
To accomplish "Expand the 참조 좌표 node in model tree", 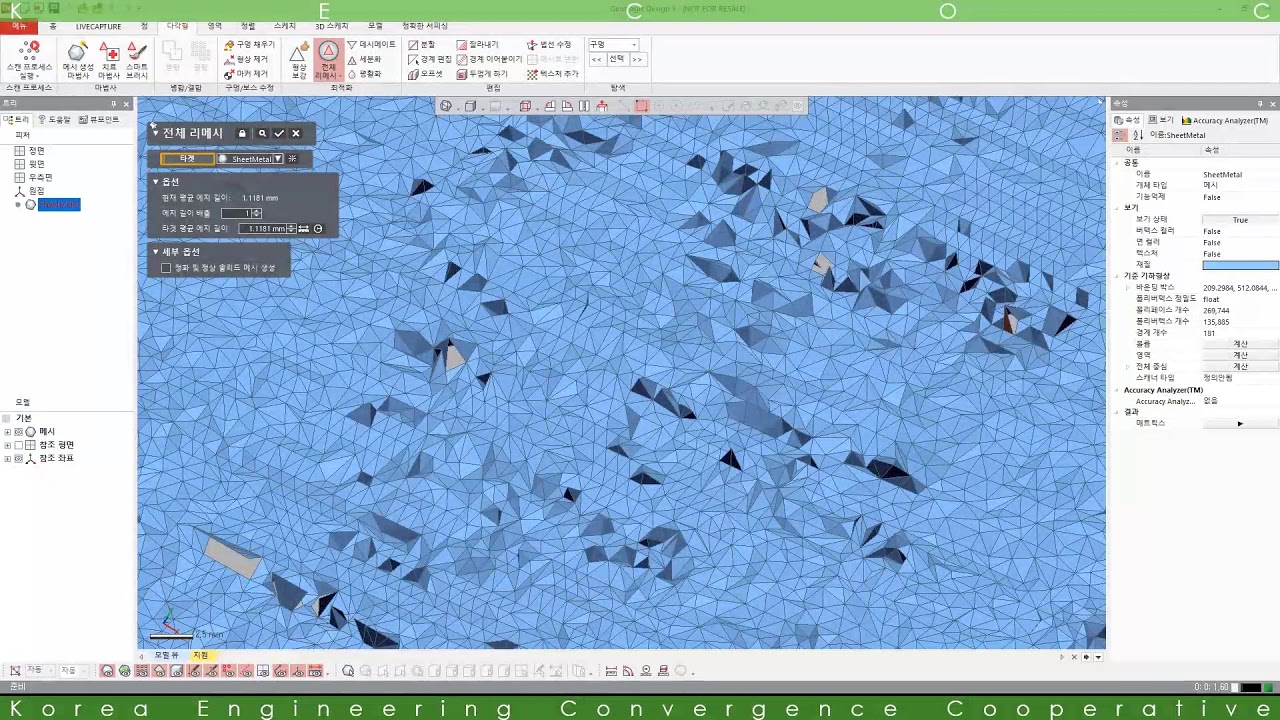I will point(8,458).
